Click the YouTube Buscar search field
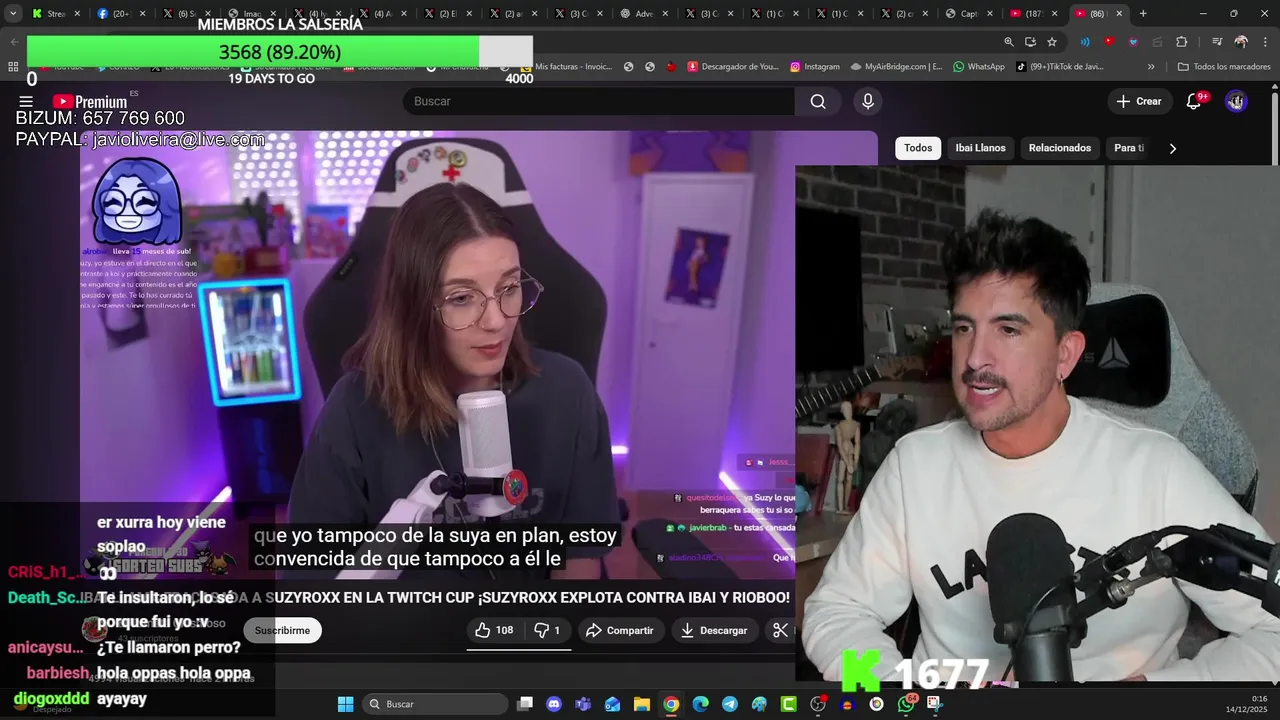The height and width of the screenshot is (720, 1280). point(599,101)
